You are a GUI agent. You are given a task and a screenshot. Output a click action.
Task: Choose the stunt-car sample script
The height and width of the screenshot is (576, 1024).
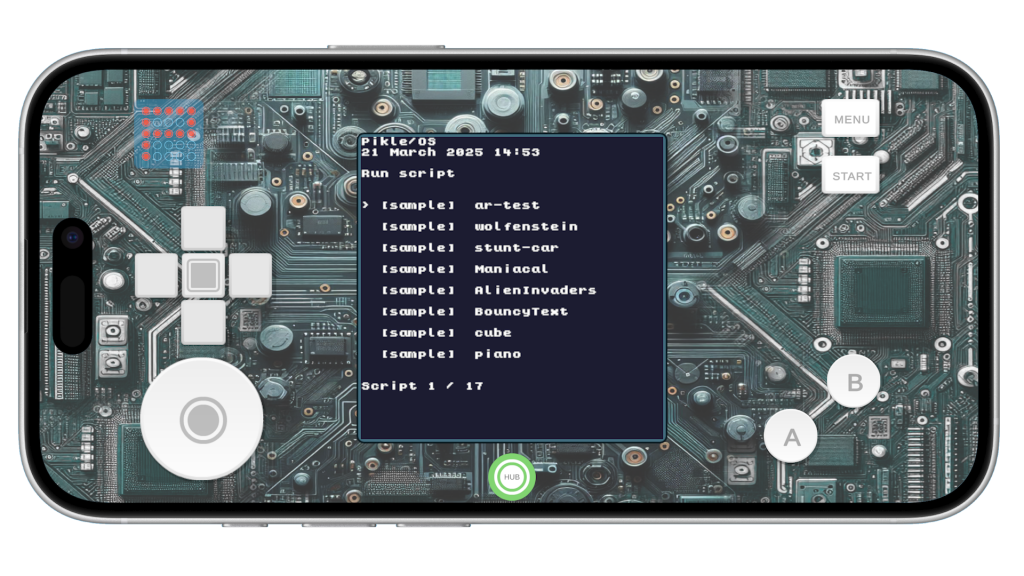click(470, 248)
